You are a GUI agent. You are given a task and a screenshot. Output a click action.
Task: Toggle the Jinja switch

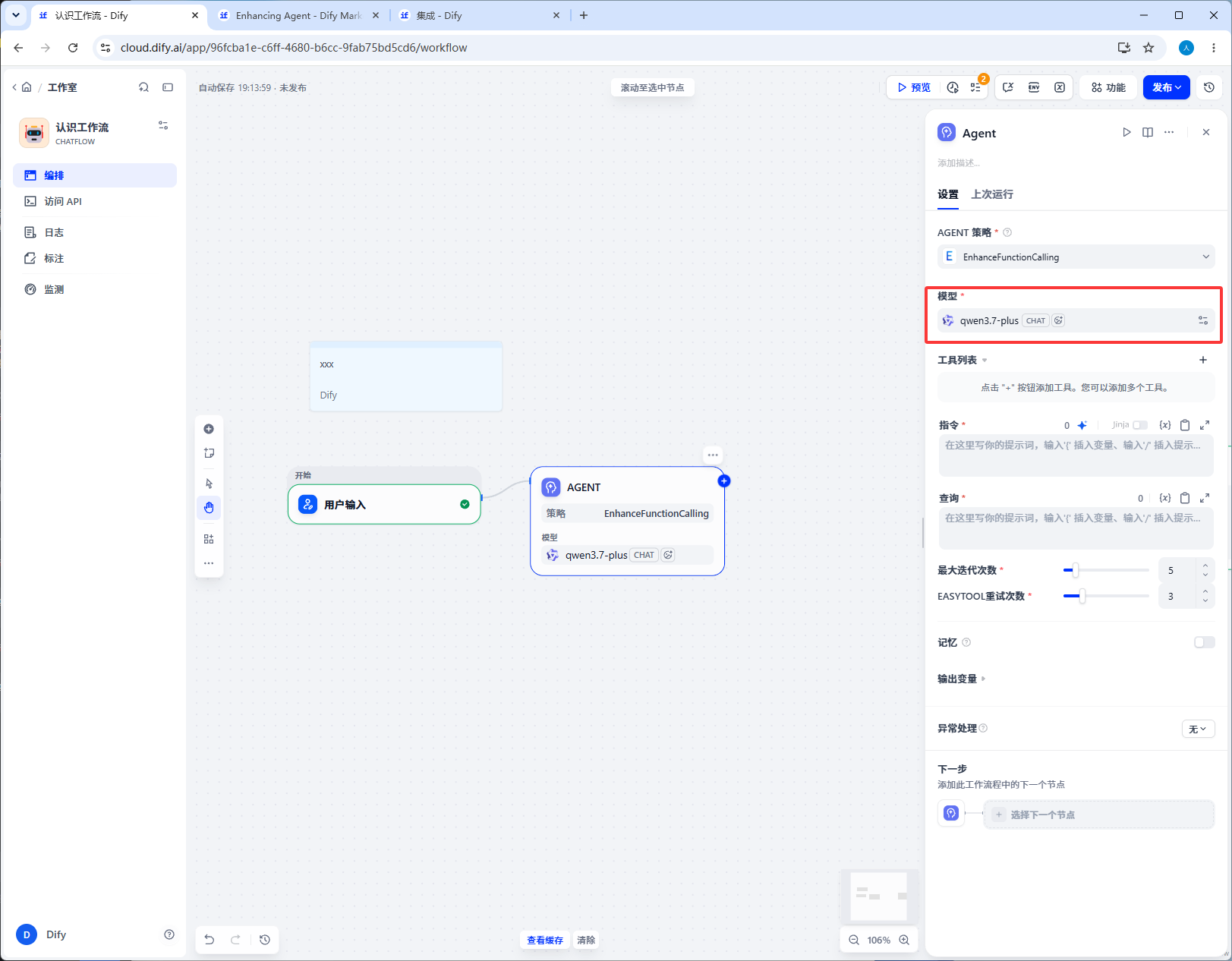pos(1140,425)
